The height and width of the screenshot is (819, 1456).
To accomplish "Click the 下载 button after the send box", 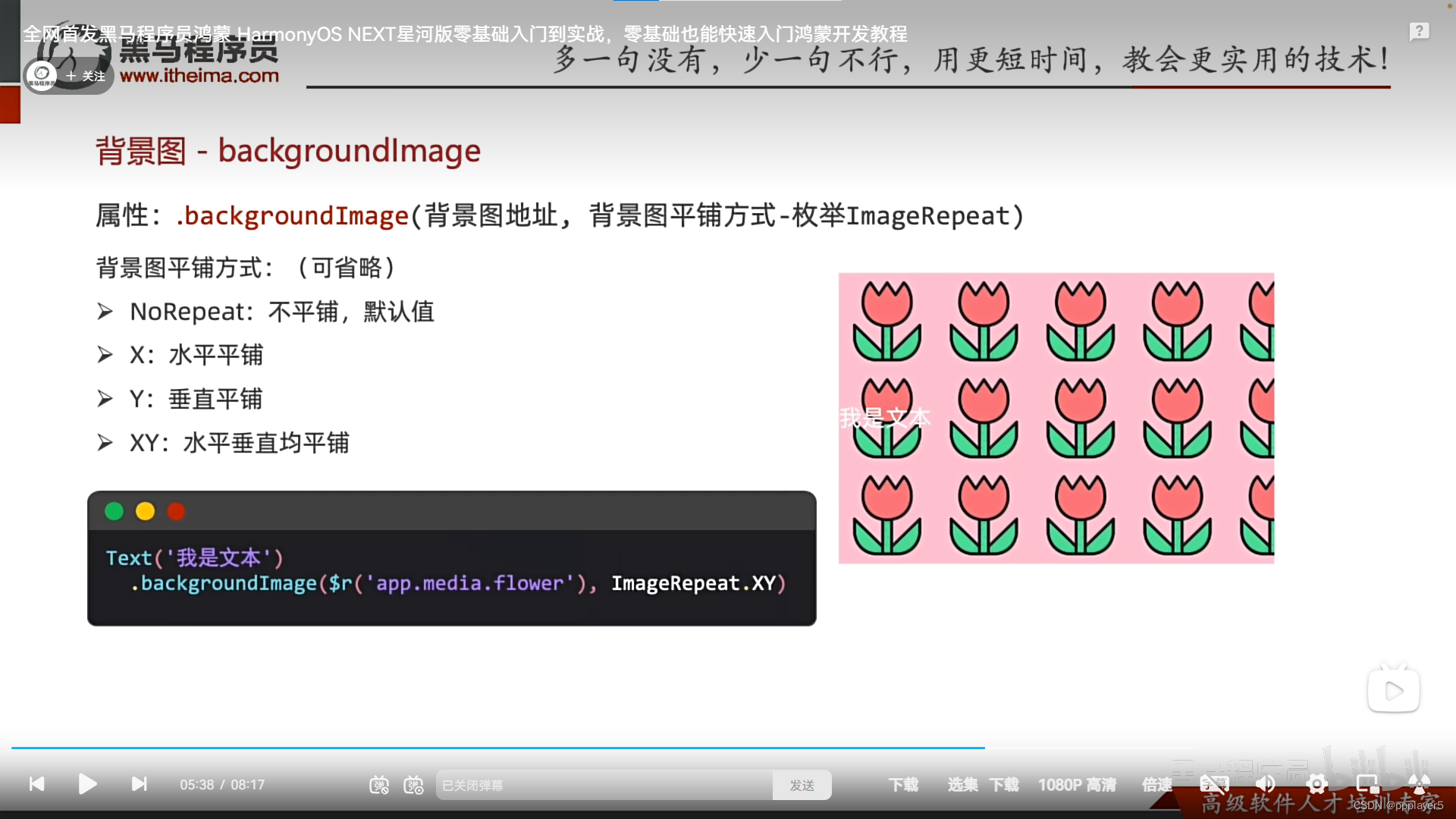I will [903, 785].
